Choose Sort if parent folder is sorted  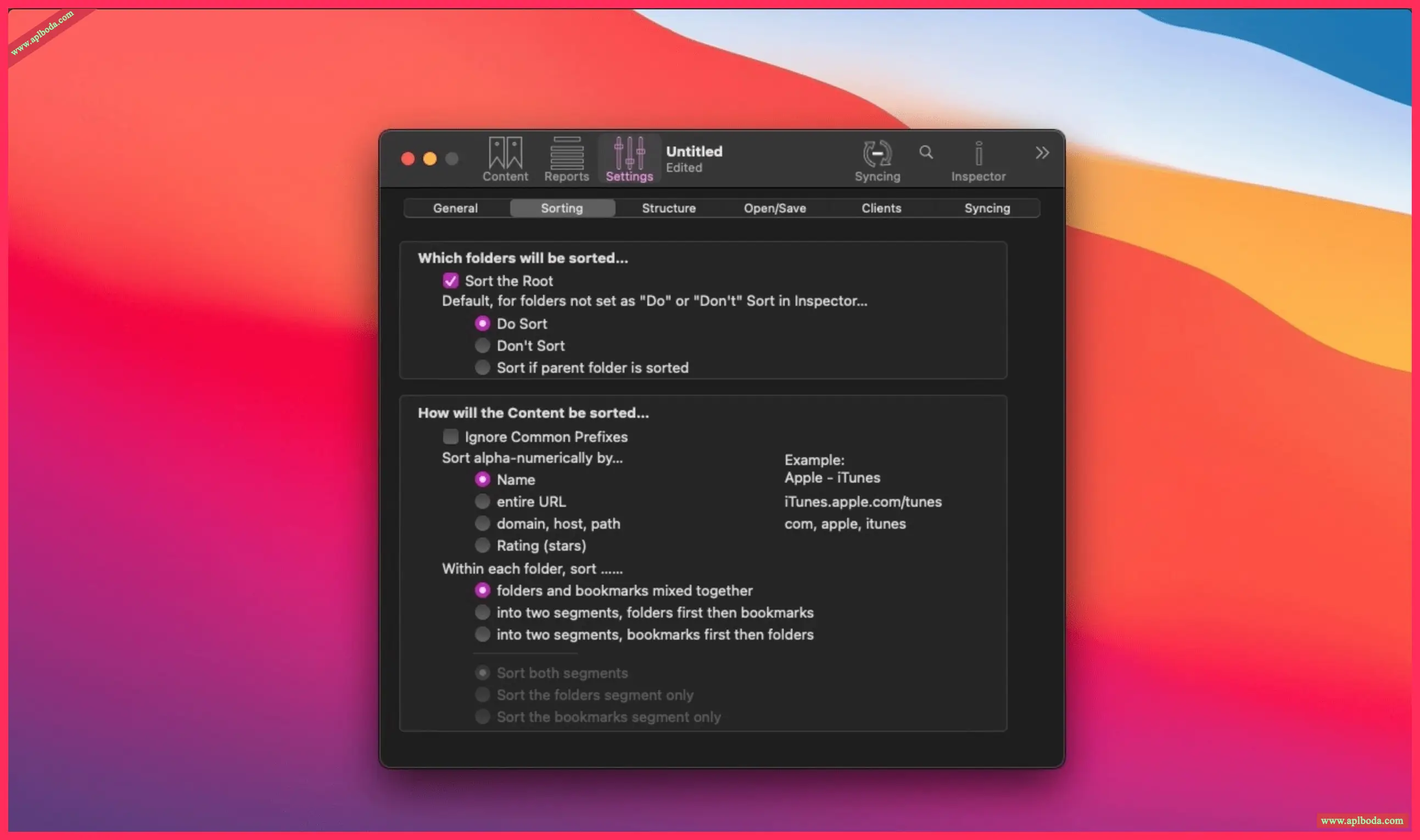(x=482, y=367)
